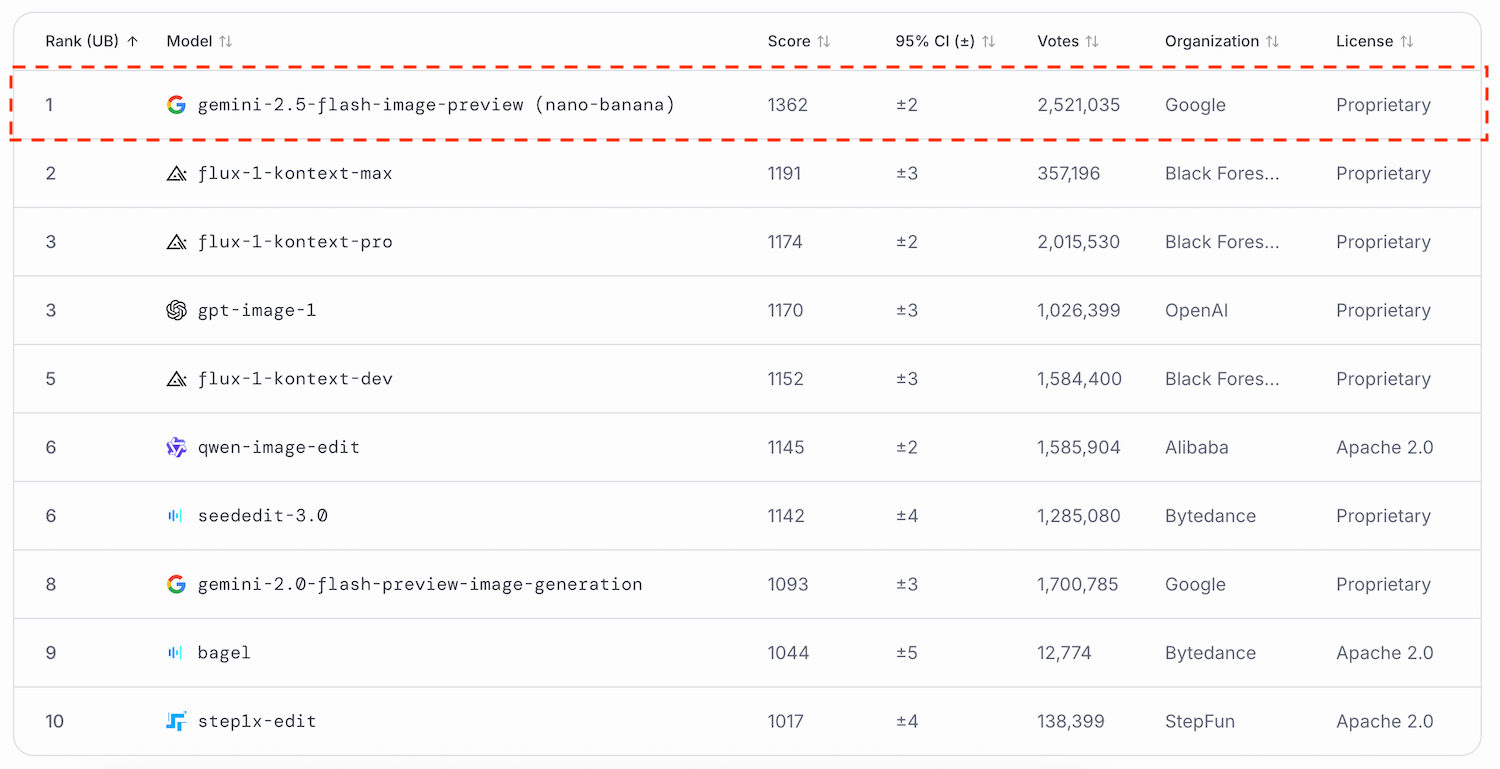Select the qwen-image-edit model name
This screenshot has height=769, width=1500.
pos(279,447)
